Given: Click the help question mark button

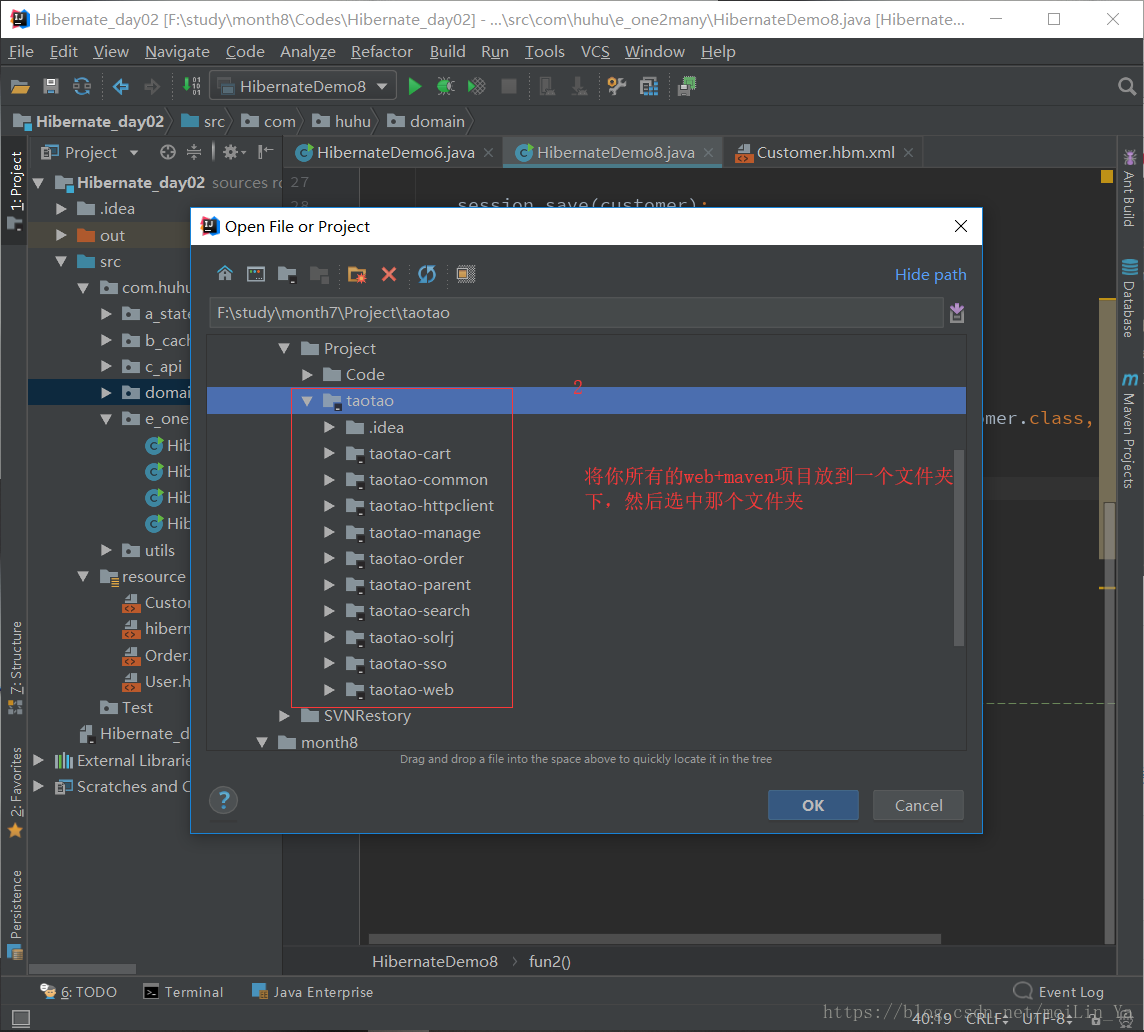Looking at the screenshot, I should 224,801.
